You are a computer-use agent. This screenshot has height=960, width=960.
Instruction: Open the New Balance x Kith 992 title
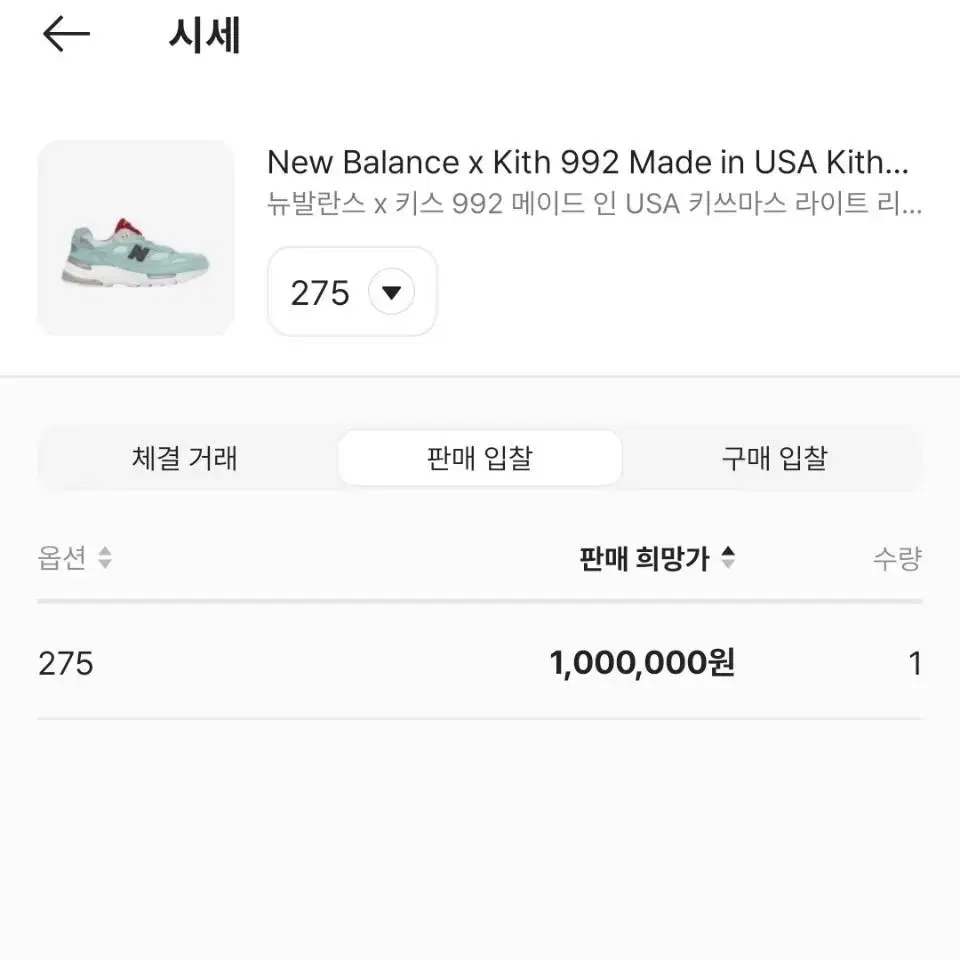pos(588,163)
